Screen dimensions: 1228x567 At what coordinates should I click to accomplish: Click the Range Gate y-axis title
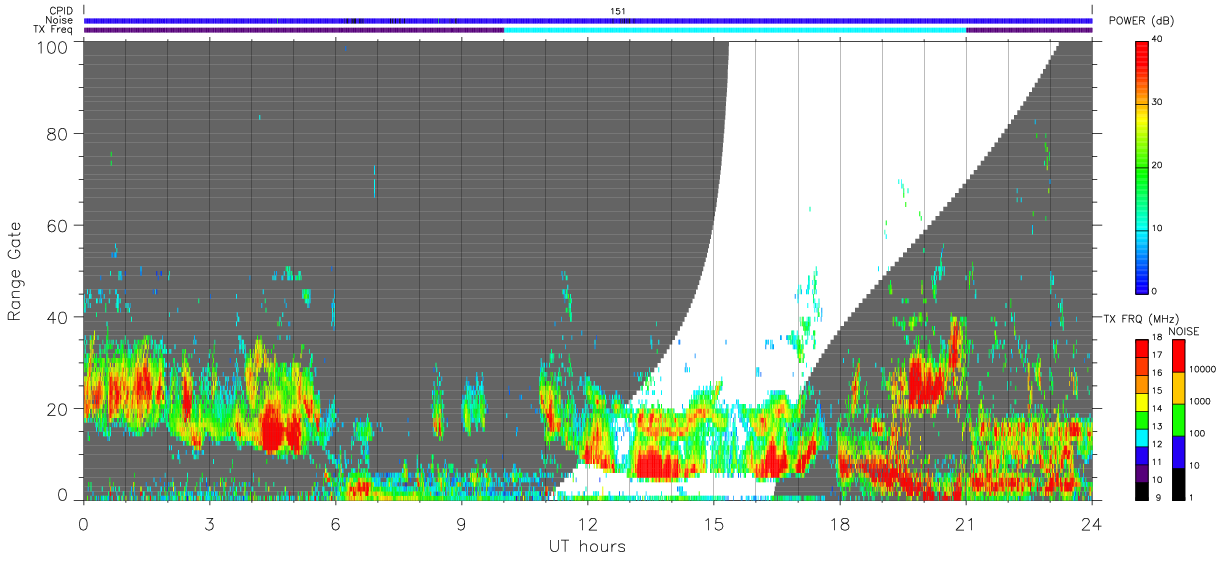[15, 271]
